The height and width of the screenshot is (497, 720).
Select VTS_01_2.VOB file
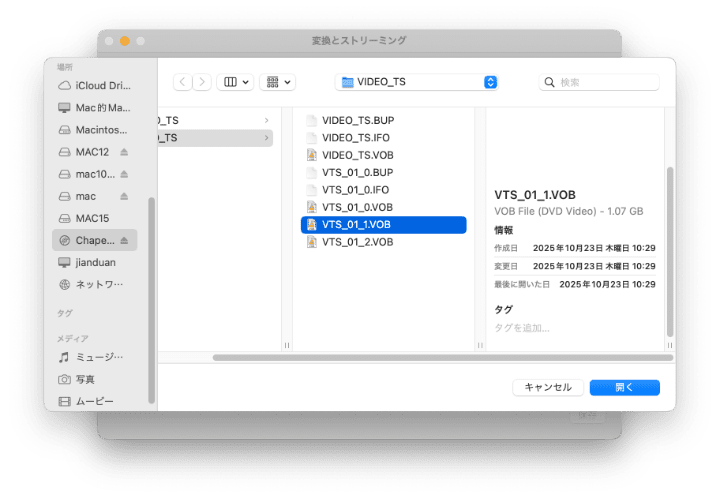click(x=384, y=243)
